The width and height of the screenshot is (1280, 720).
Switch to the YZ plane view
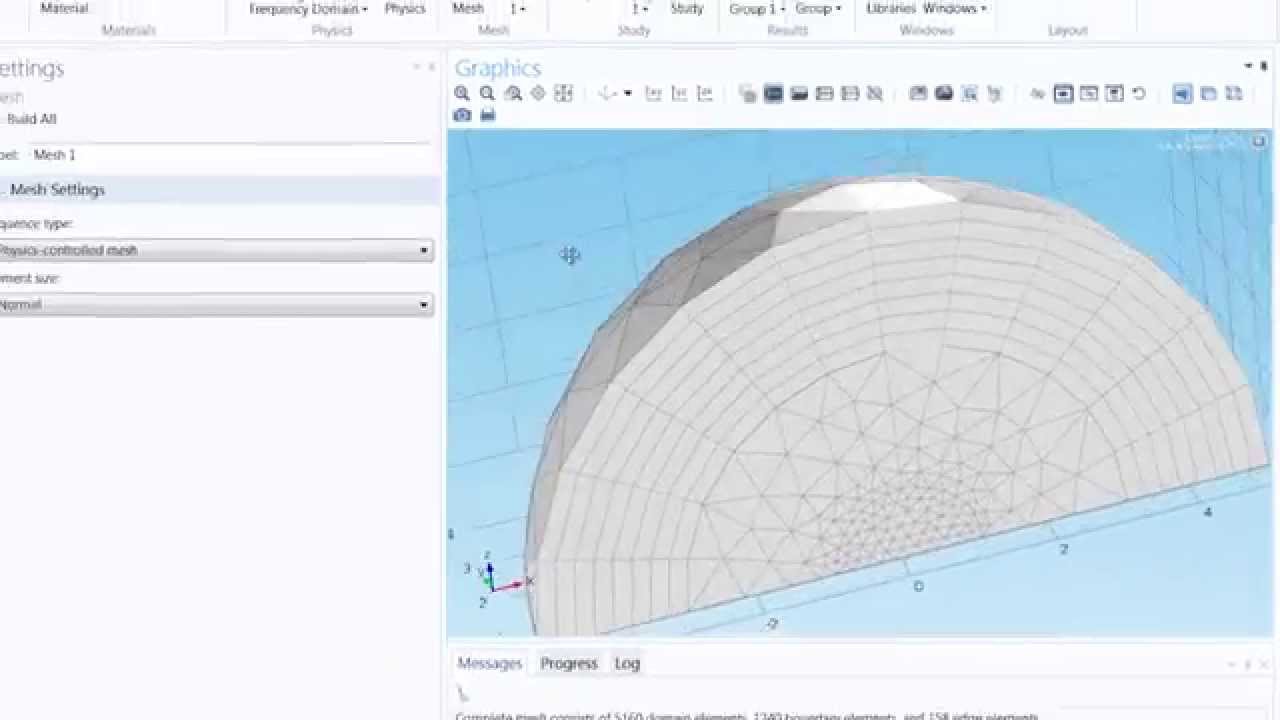pos(679,93)
